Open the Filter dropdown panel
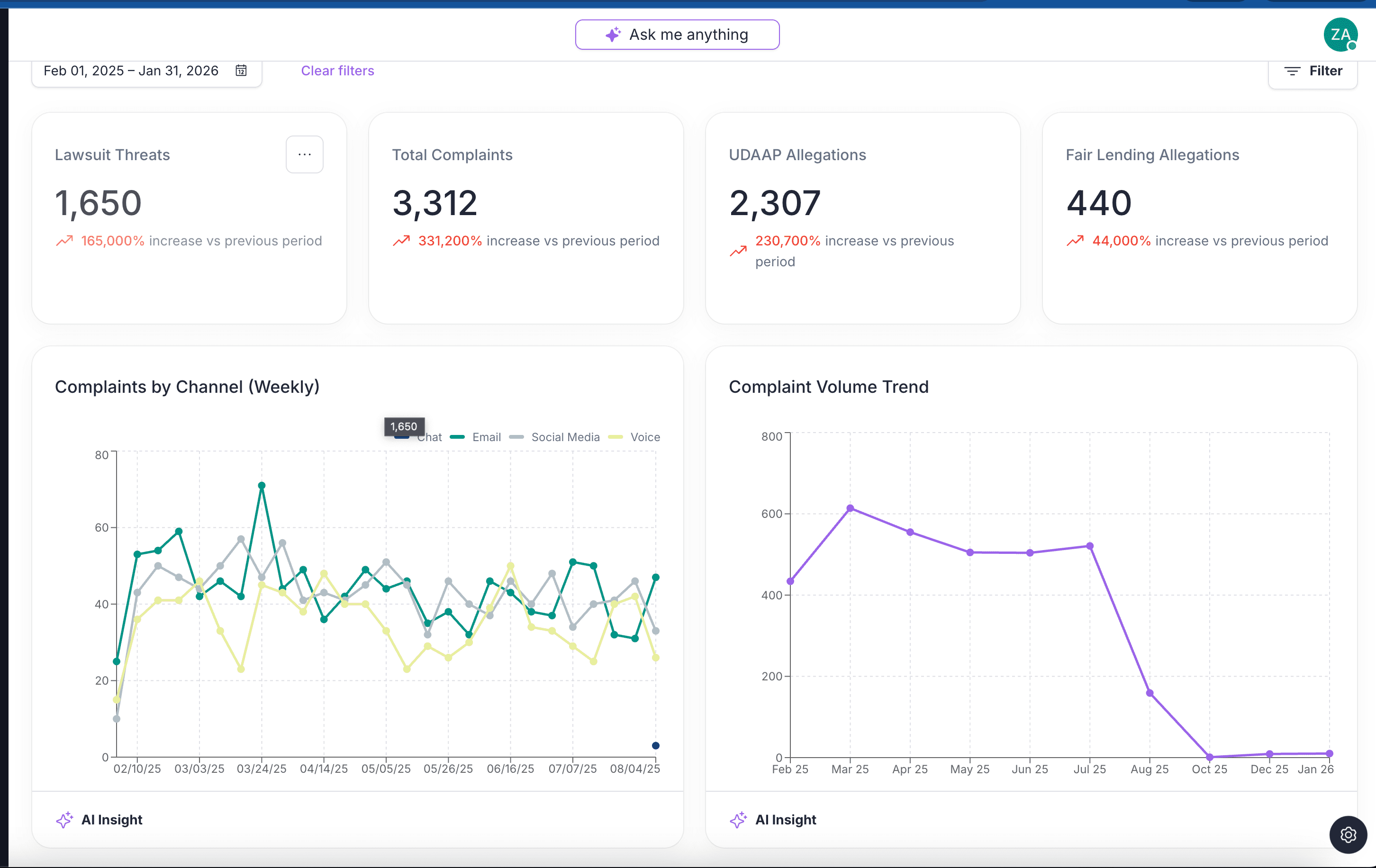The width and height of the screenshot is (1376, 868). tap(1313, 70)
